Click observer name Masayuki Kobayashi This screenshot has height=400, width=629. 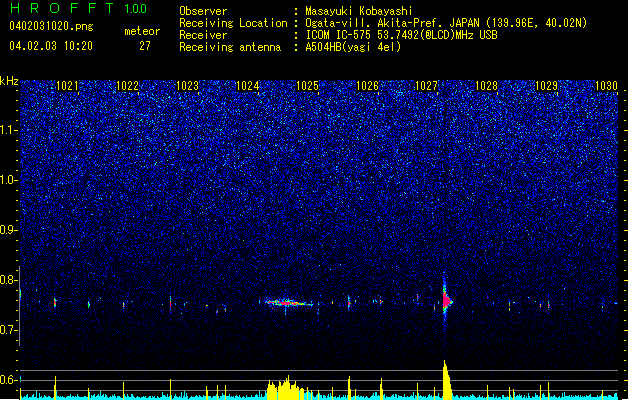click(359, 11)
